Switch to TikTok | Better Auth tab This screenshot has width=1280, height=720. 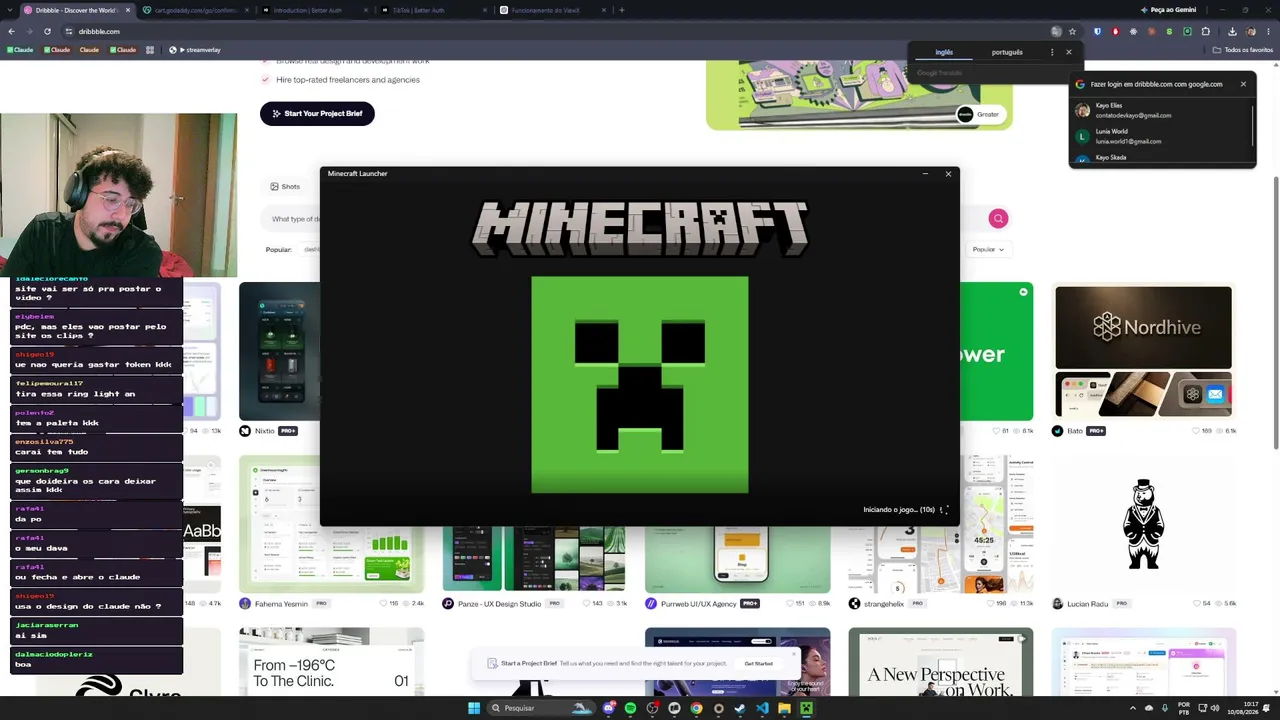click(x=434, y=10)
